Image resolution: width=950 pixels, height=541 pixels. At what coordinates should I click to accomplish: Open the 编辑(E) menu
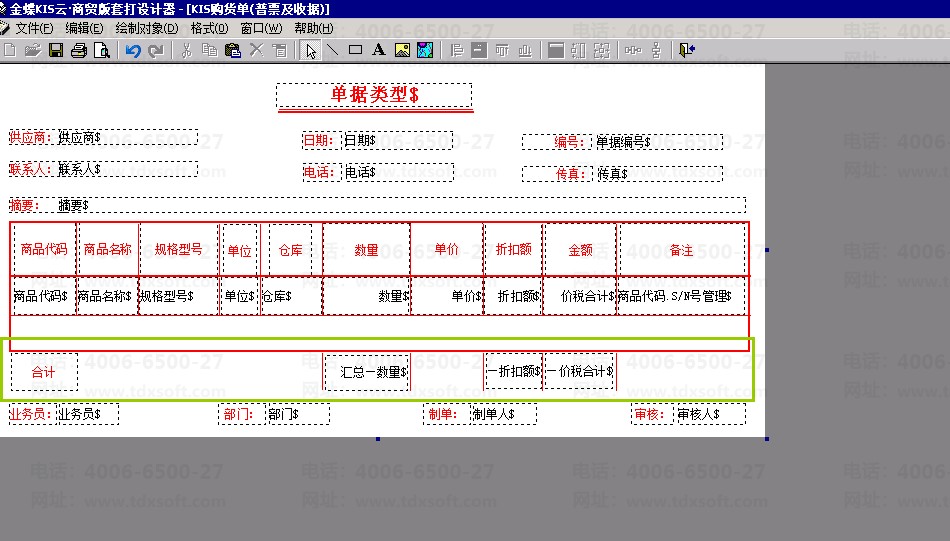tap(84, 28)
